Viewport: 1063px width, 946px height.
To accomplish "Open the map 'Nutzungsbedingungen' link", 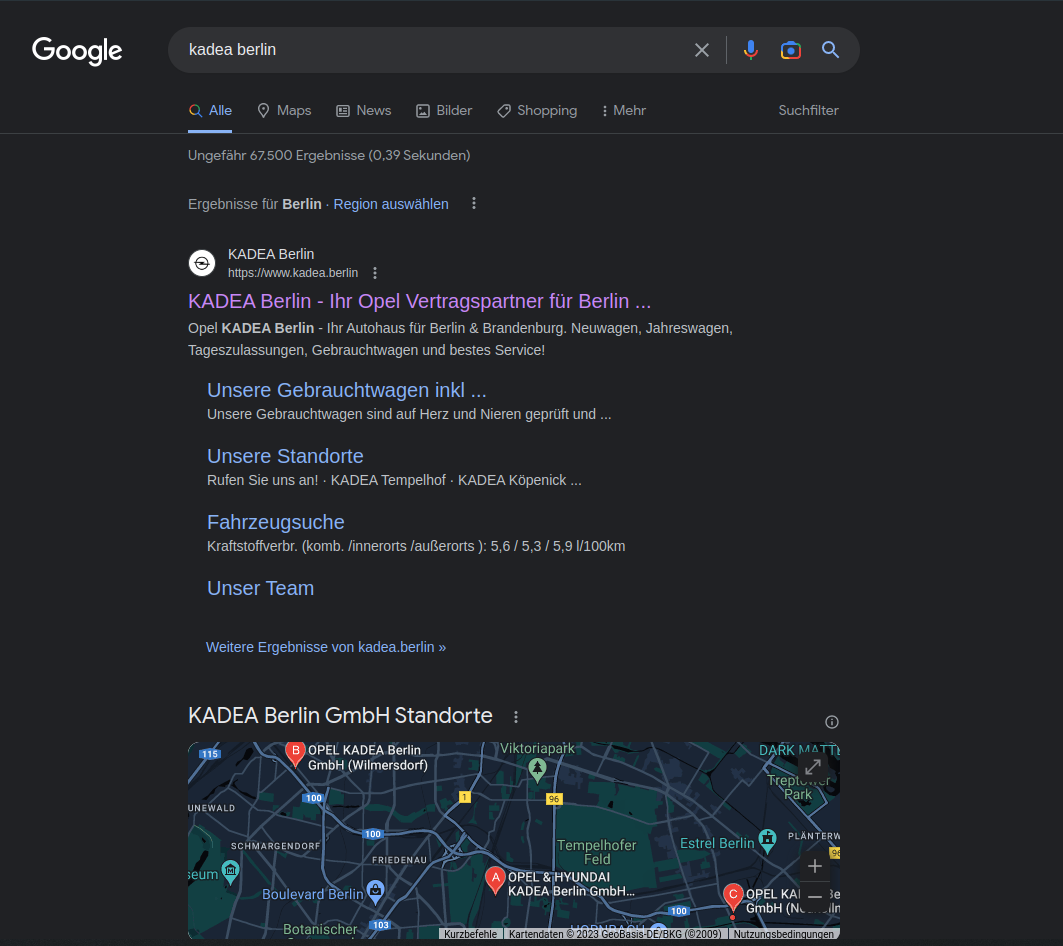I will 784,934.
